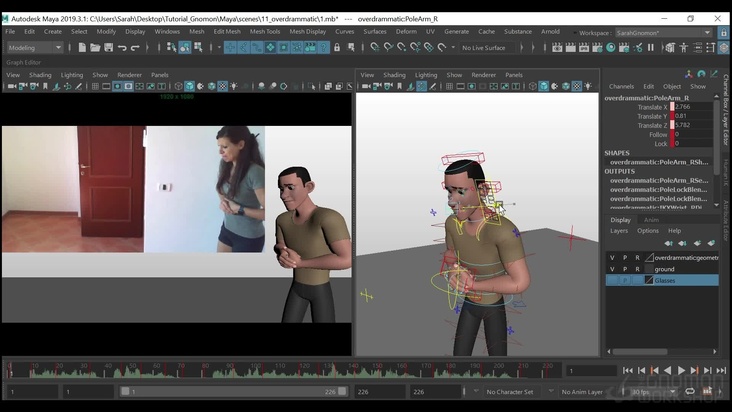Create layer from selected objects icon
The image size is (732, 412).
[x=711, y=243]
